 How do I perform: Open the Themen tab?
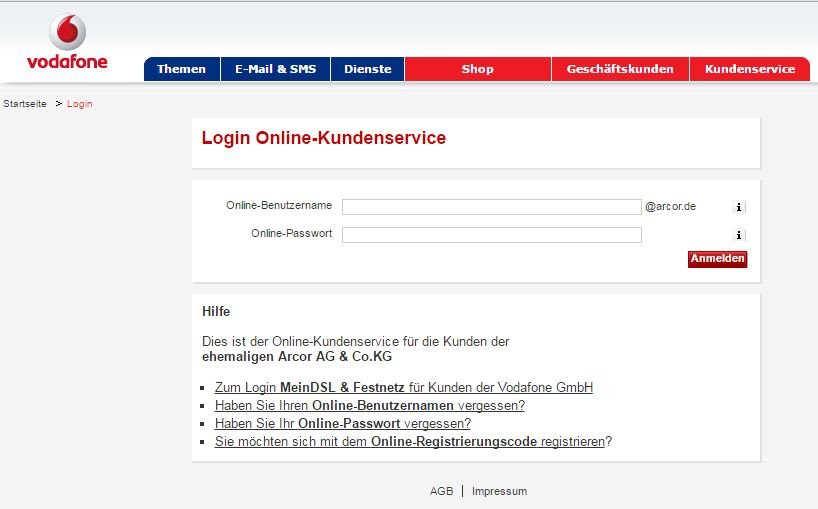click(182, 69)
